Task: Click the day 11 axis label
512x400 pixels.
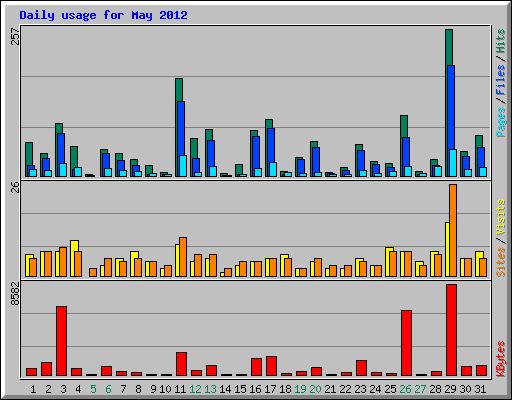Action: pyautogui.click(x=180, y=389)
